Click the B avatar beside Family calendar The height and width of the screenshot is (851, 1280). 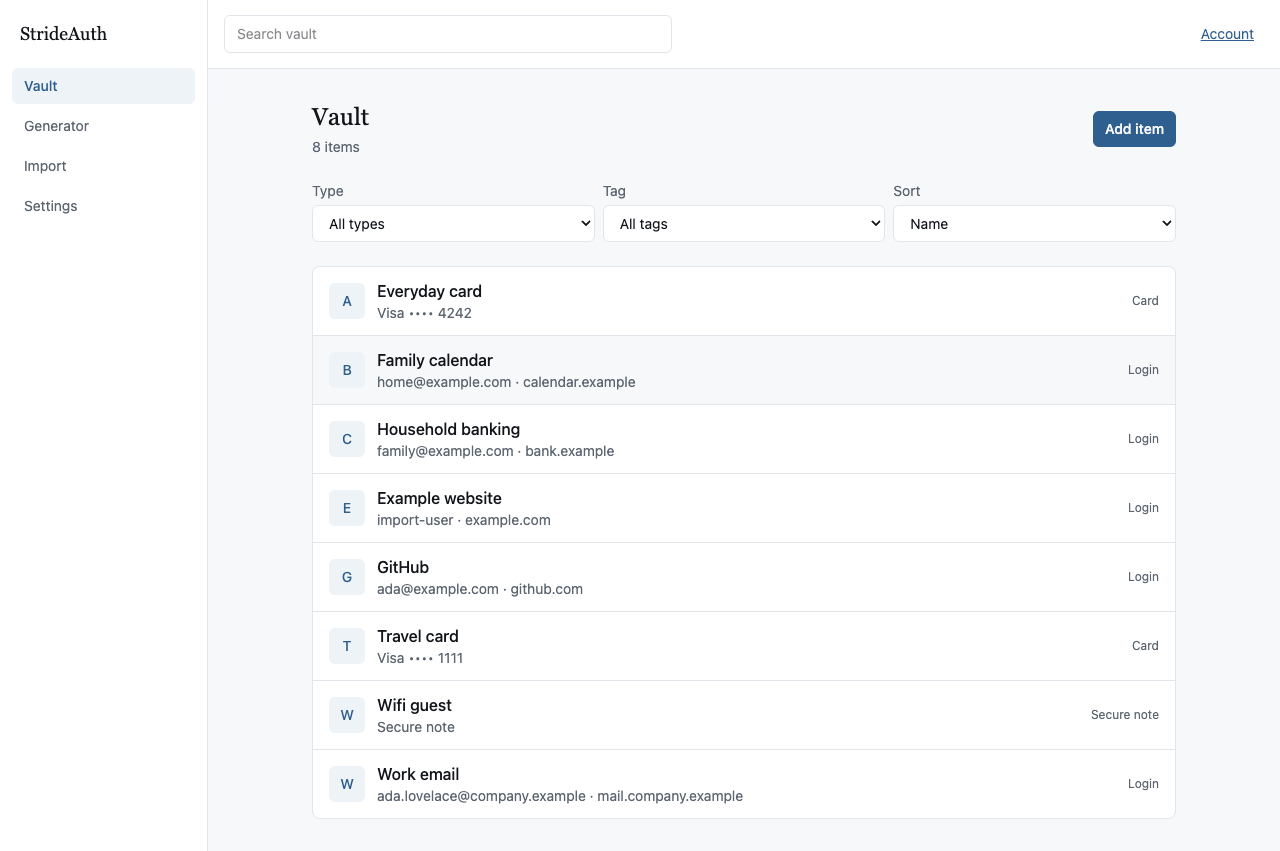pyautogui.click(x=347, y=370)
